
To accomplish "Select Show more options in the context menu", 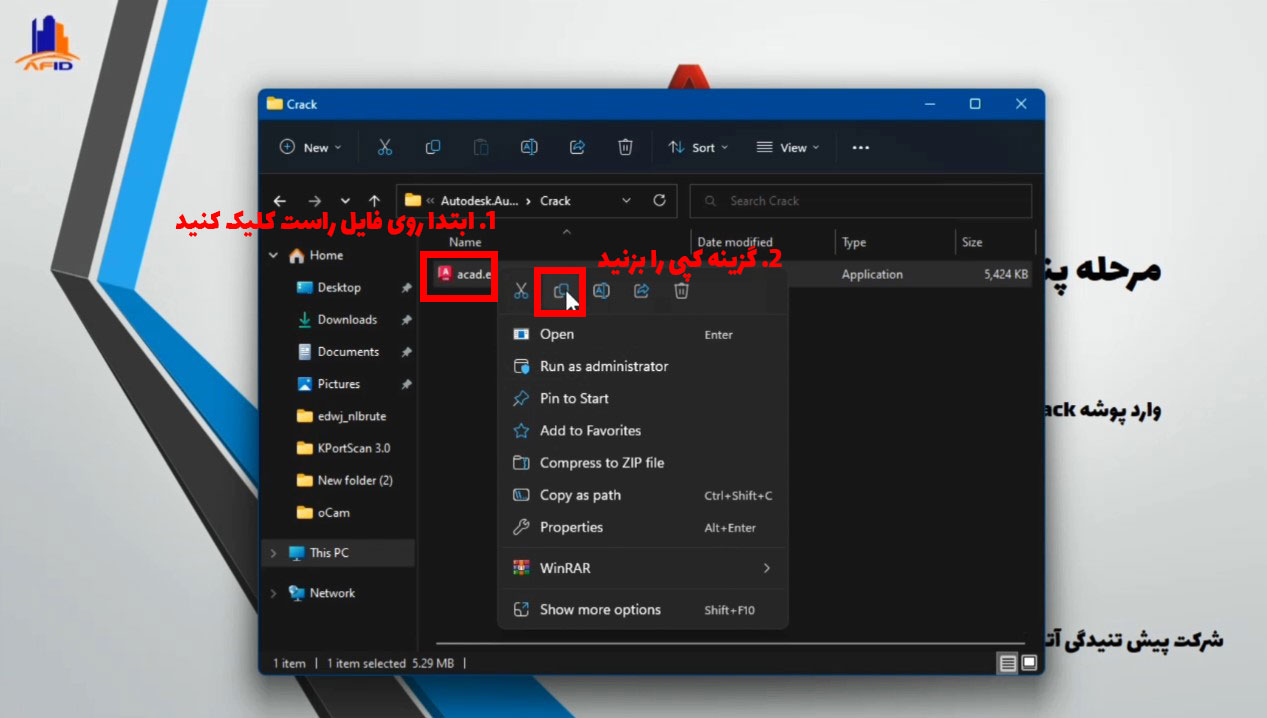I will (600, 609).
